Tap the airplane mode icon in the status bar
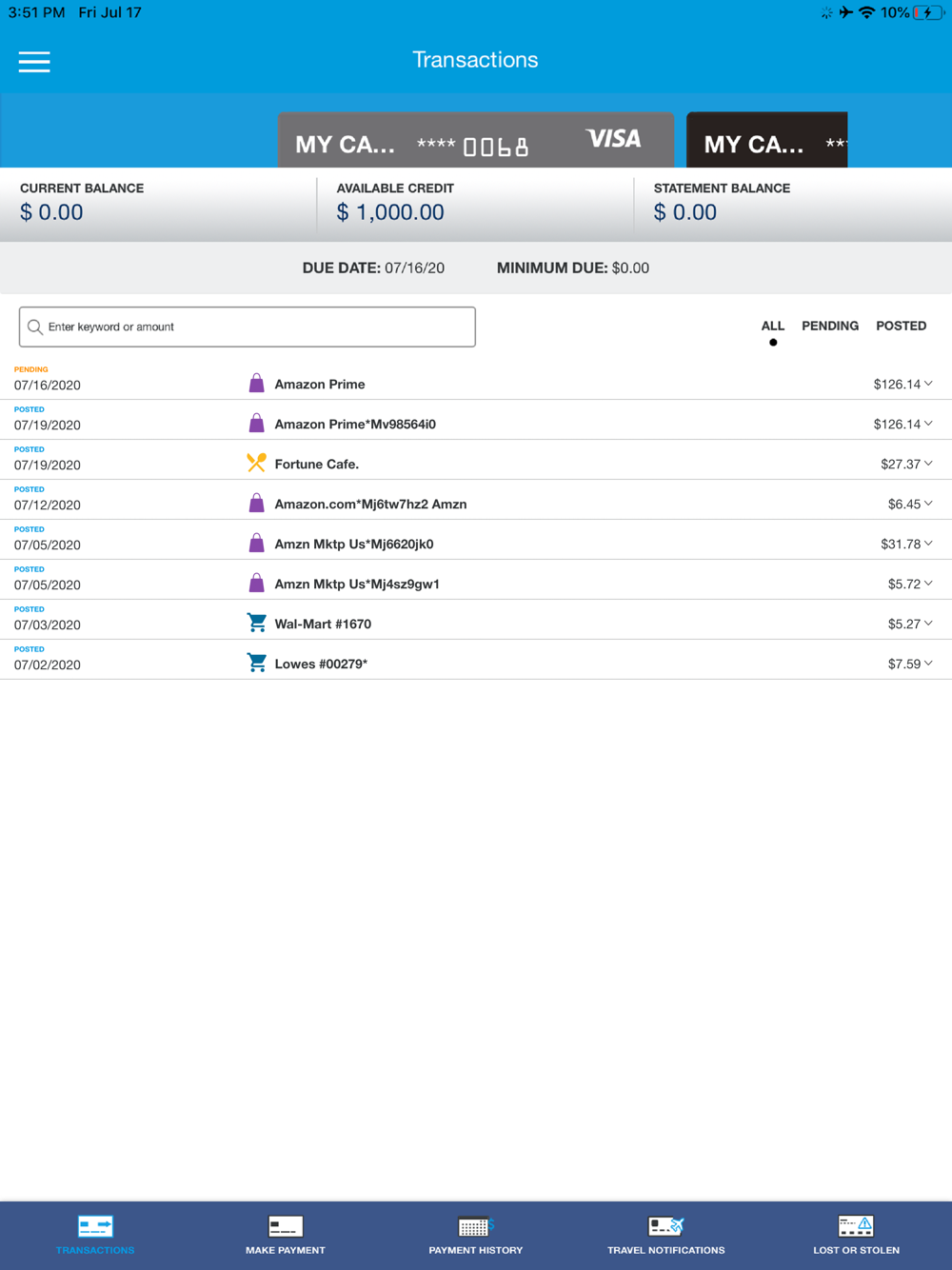 point(845,13)
